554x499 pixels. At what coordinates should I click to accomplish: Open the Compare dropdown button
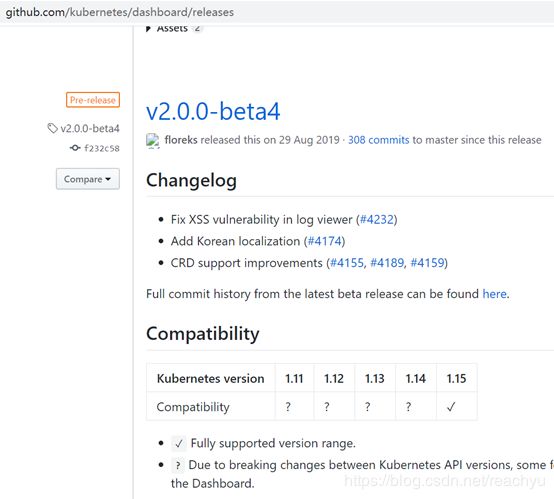click(88, 179)
